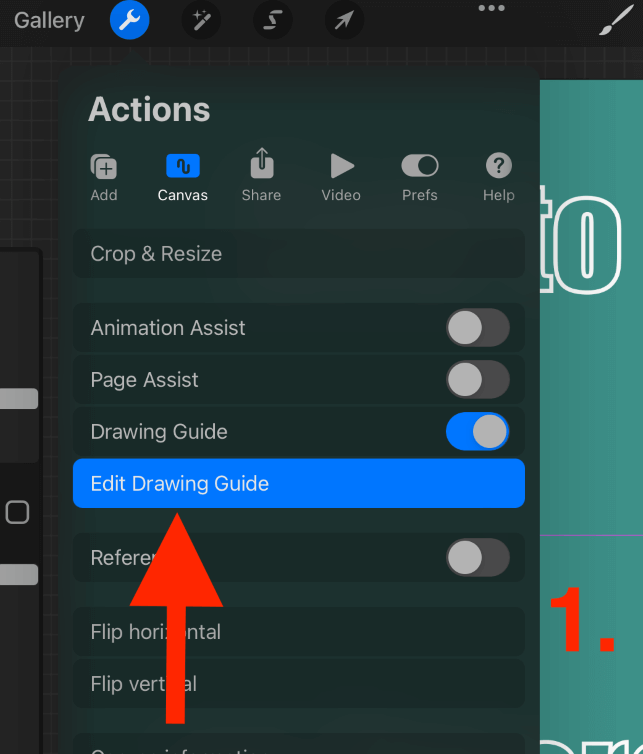The image size is (643, 754).
Task: Open the Add tab in Actions
Action: [104, 178]
